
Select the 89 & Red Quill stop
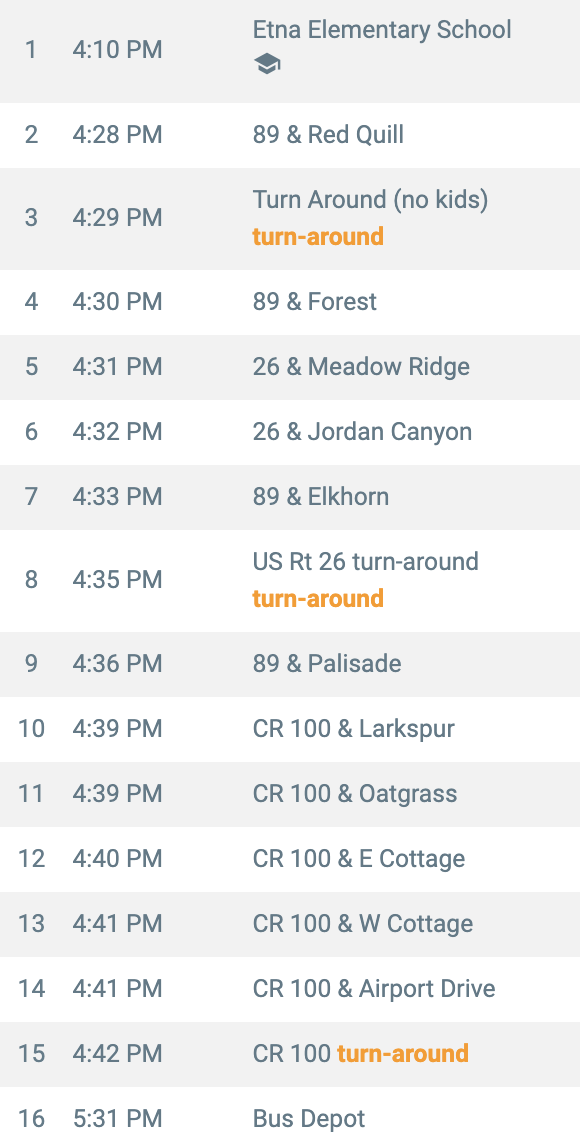290,135
